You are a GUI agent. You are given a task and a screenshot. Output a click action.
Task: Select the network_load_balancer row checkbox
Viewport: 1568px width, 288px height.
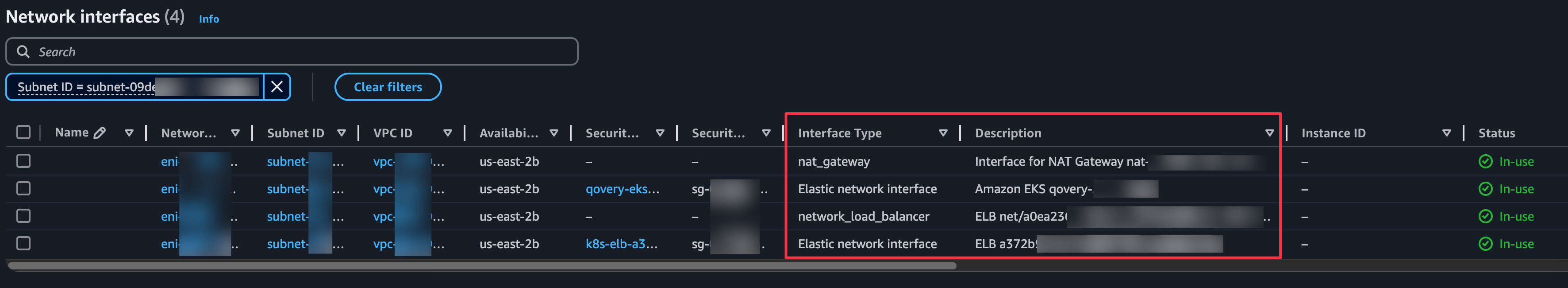point(23,216)
